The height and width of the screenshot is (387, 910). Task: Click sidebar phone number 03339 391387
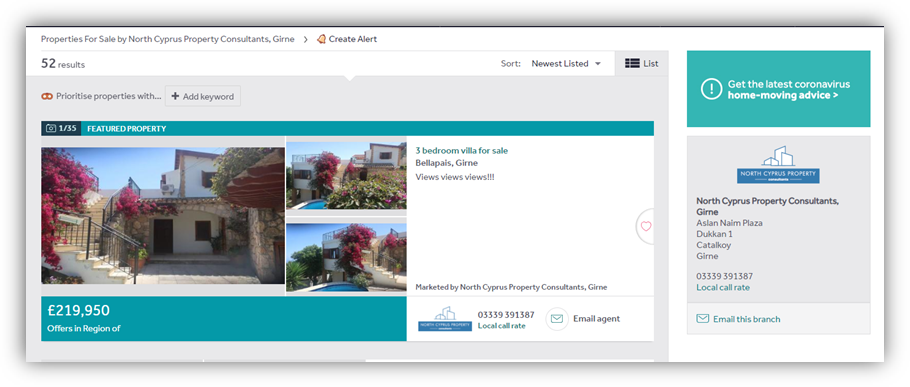click(724, 277)
